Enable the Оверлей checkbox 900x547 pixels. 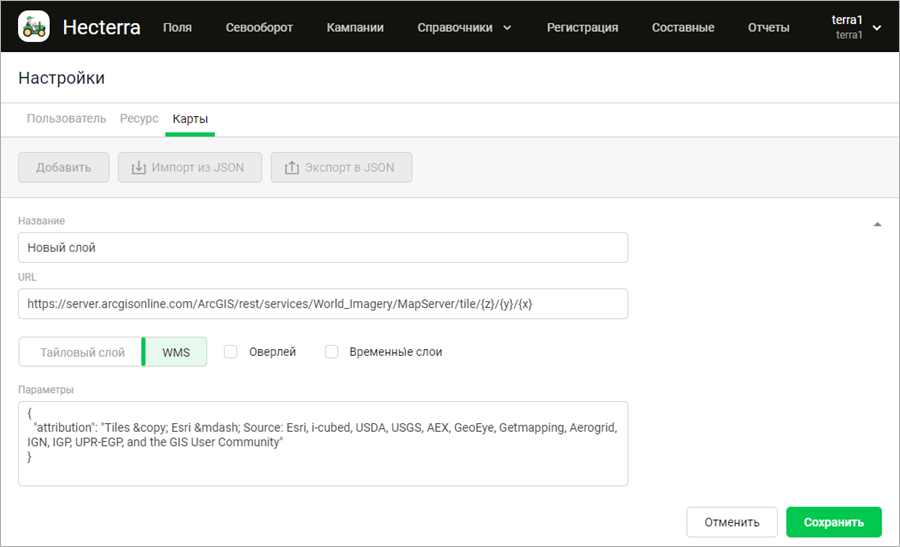[x=231, y=352]
